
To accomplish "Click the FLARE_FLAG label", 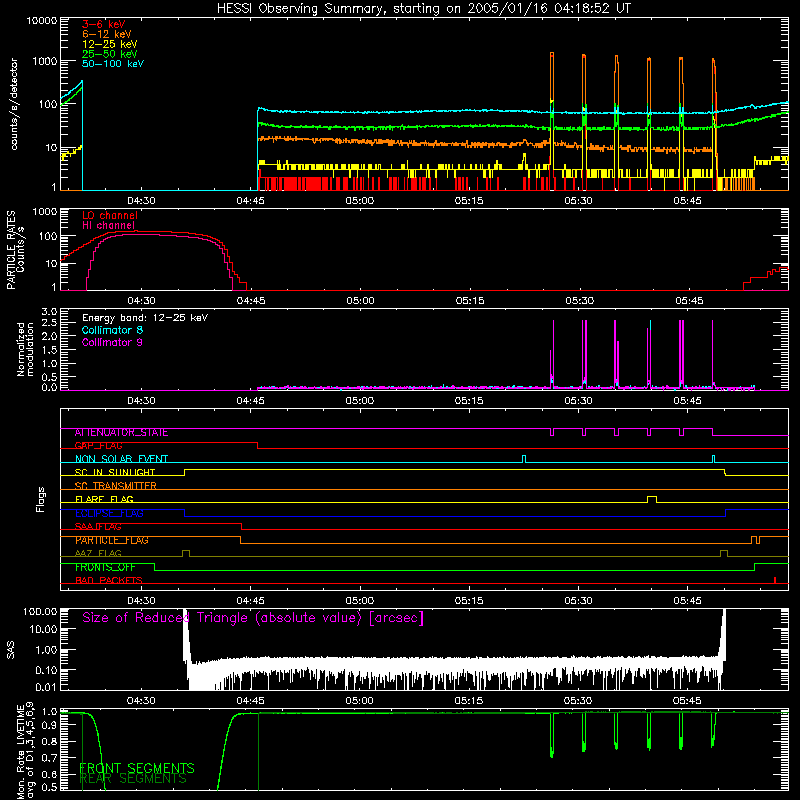I will 104,499.
